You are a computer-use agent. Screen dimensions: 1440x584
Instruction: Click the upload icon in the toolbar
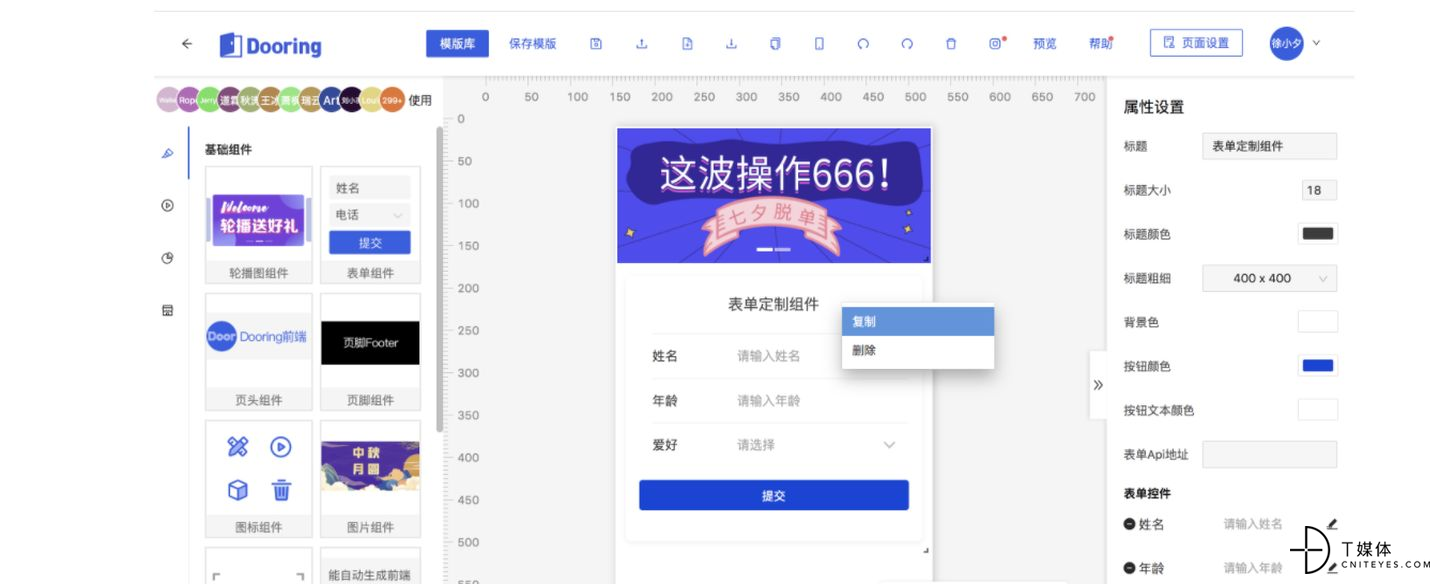click(x=642, y=44)
